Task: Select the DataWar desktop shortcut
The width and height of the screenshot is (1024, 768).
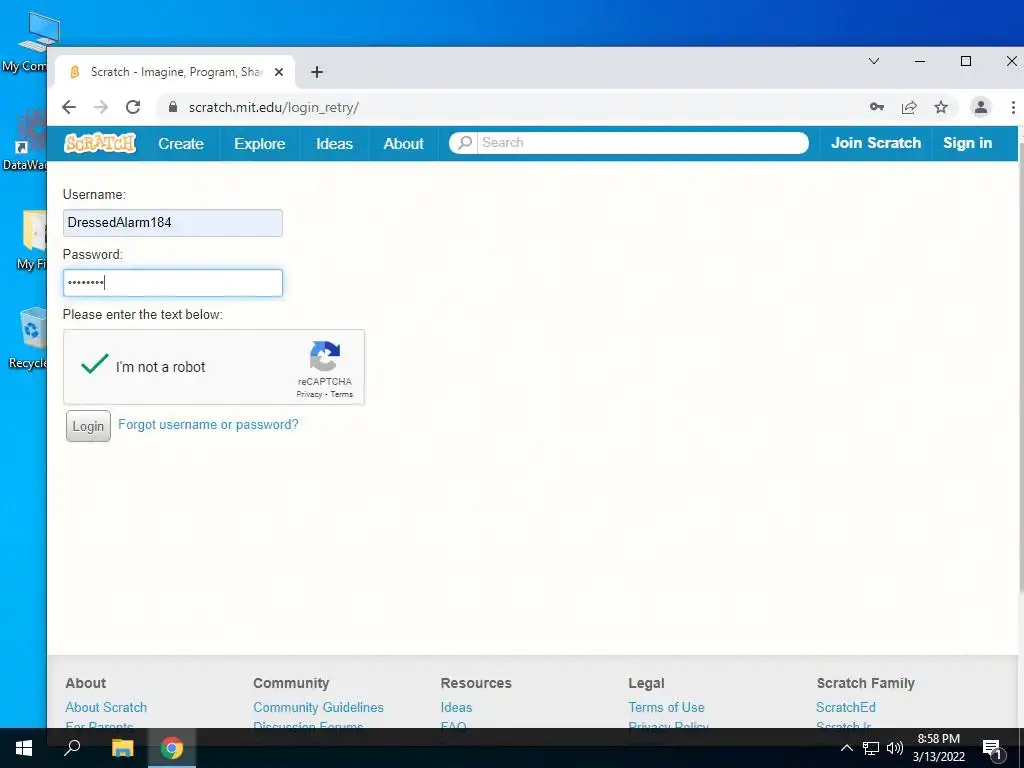Action: point(25,139)
